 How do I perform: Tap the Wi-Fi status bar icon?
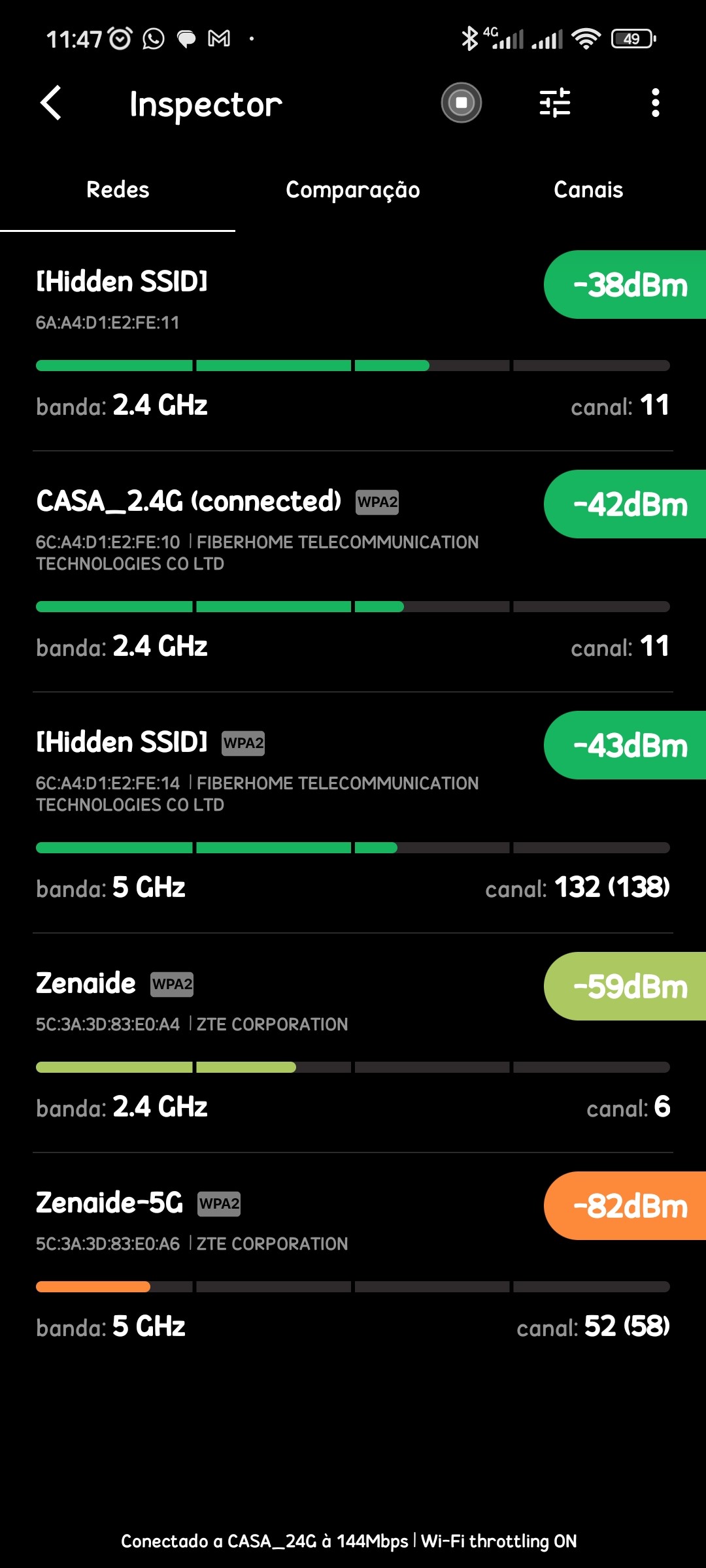tap(586, 39)
